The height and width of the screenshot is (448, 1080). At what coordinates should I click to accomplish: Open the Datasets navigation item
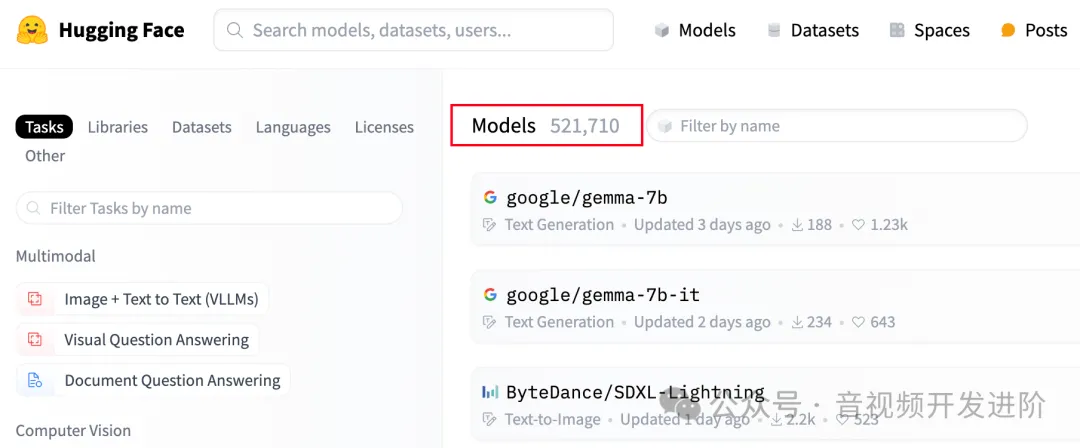(812, 30)
